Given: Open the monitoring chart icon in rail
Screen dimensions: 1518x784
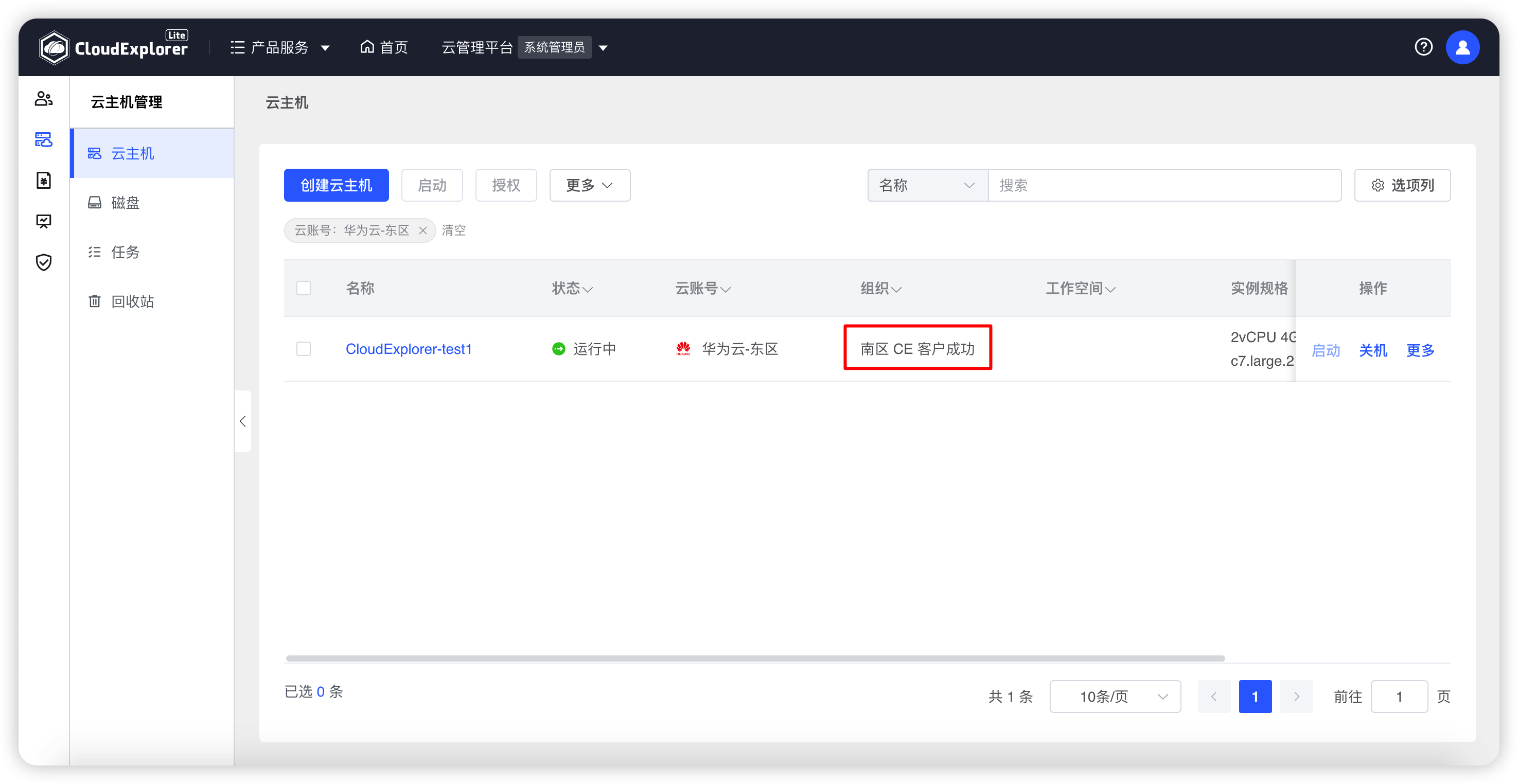Looking at the screenshot, I should (x=44, y=222).
